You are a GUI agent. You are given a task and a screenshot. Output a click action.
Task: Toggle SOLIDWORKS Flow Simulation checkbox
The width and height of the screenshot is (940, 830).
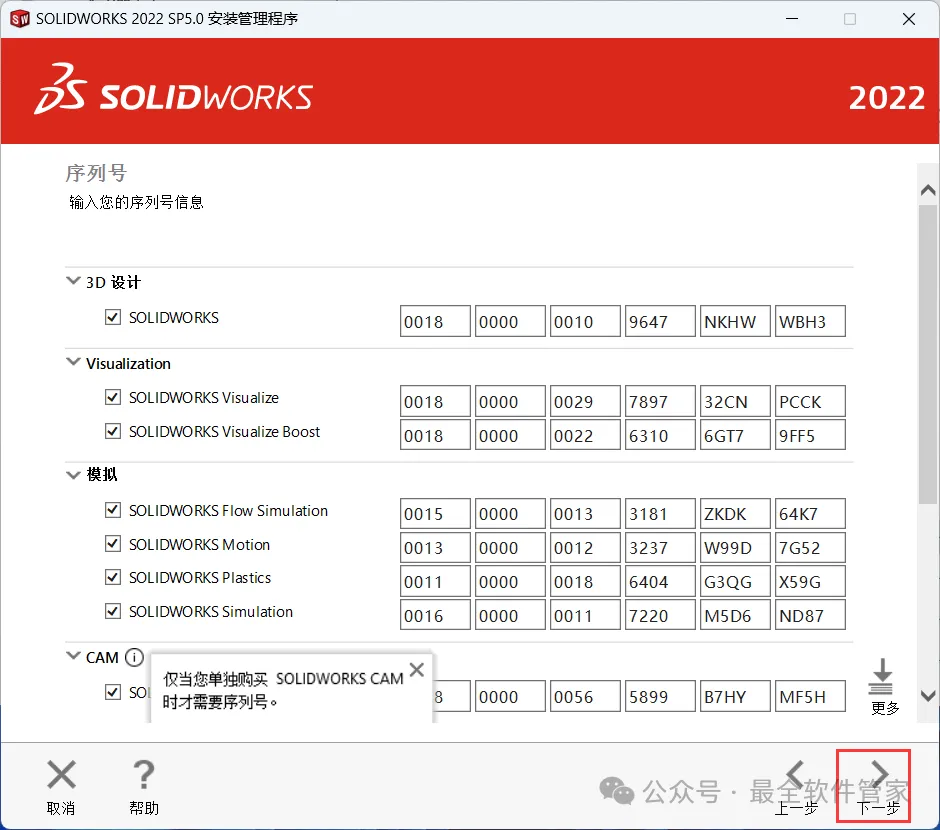(x=113, y=510)
